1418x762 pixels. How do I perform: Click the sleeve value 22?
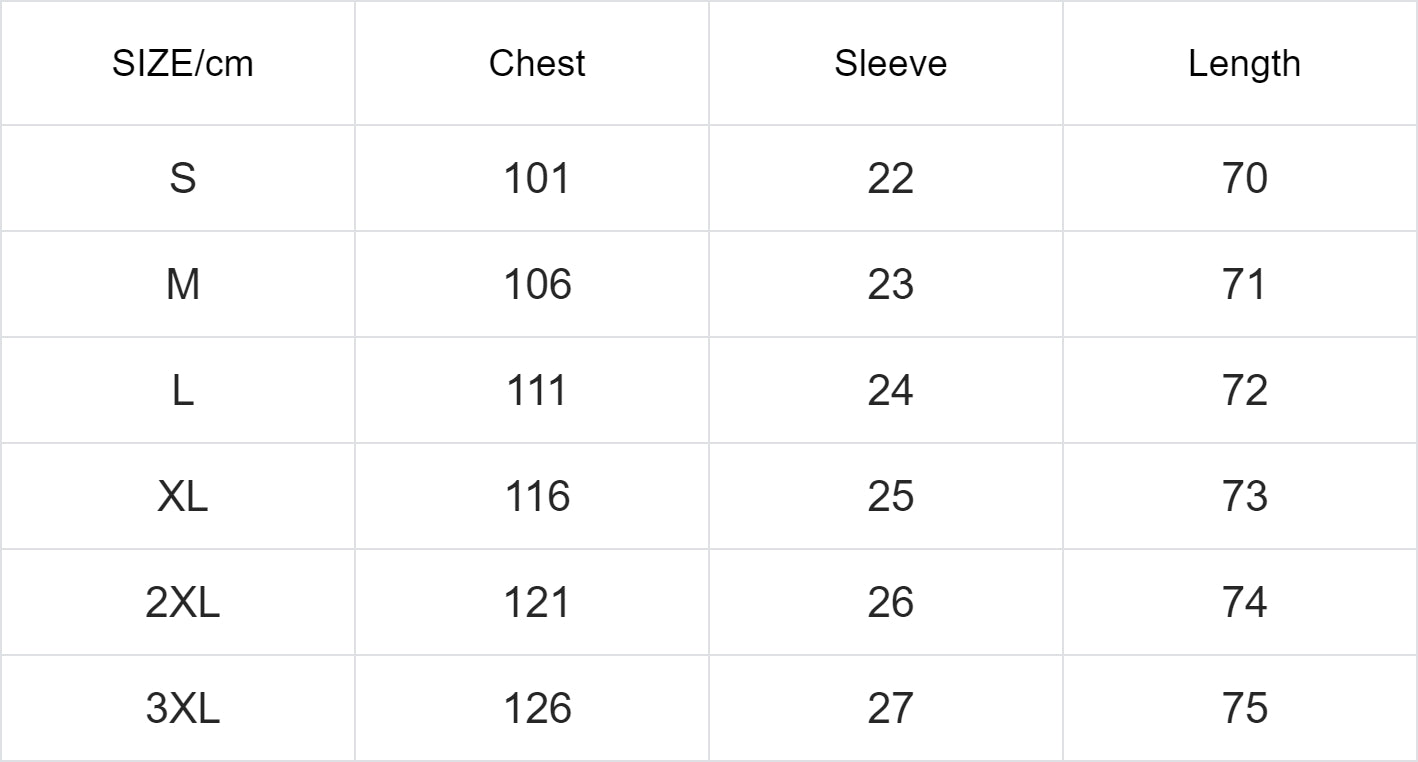coord(890,179)
